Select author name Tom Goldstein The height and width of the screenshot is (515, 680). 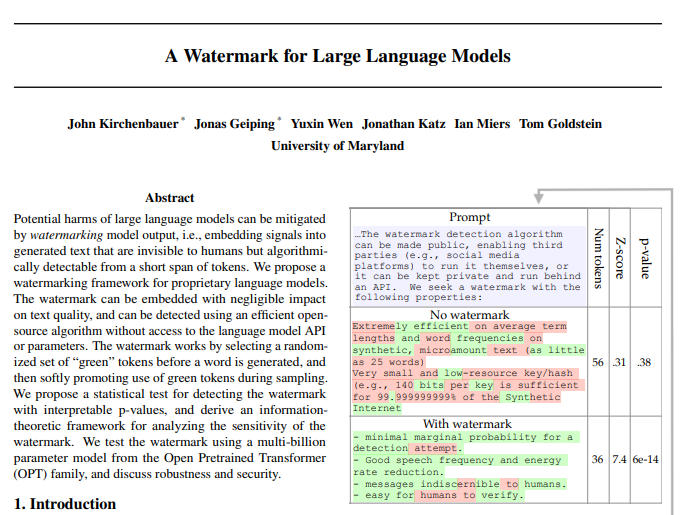click(x=560, y=124)
